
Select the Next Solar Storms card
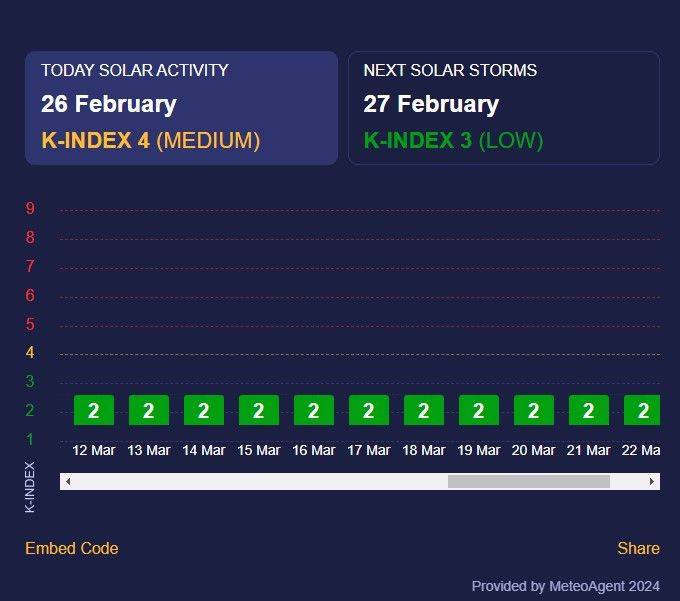click(x=503, y=108)
